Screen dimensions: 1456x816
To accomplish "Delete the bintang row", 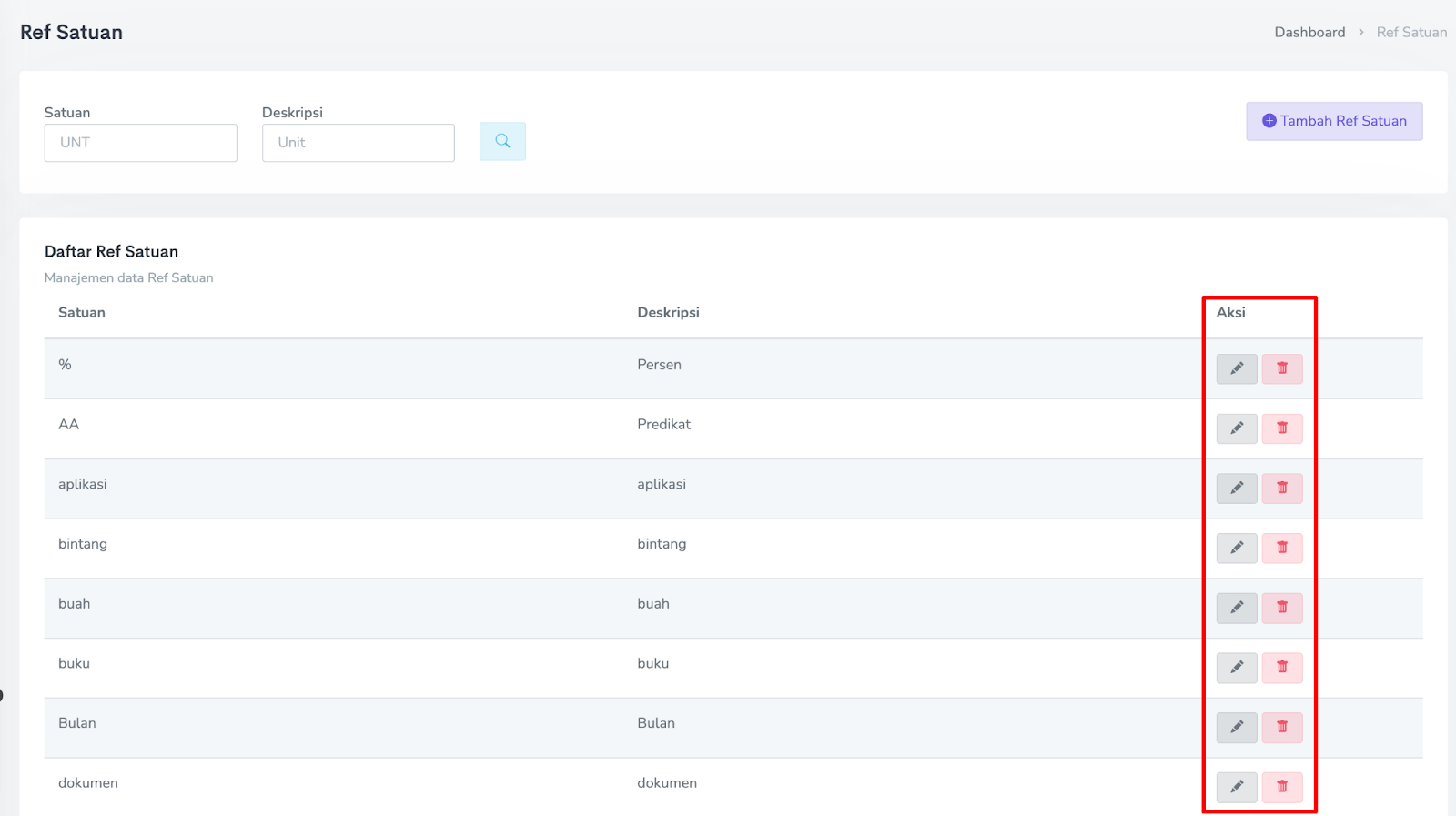I will [x=1282, y=548].
